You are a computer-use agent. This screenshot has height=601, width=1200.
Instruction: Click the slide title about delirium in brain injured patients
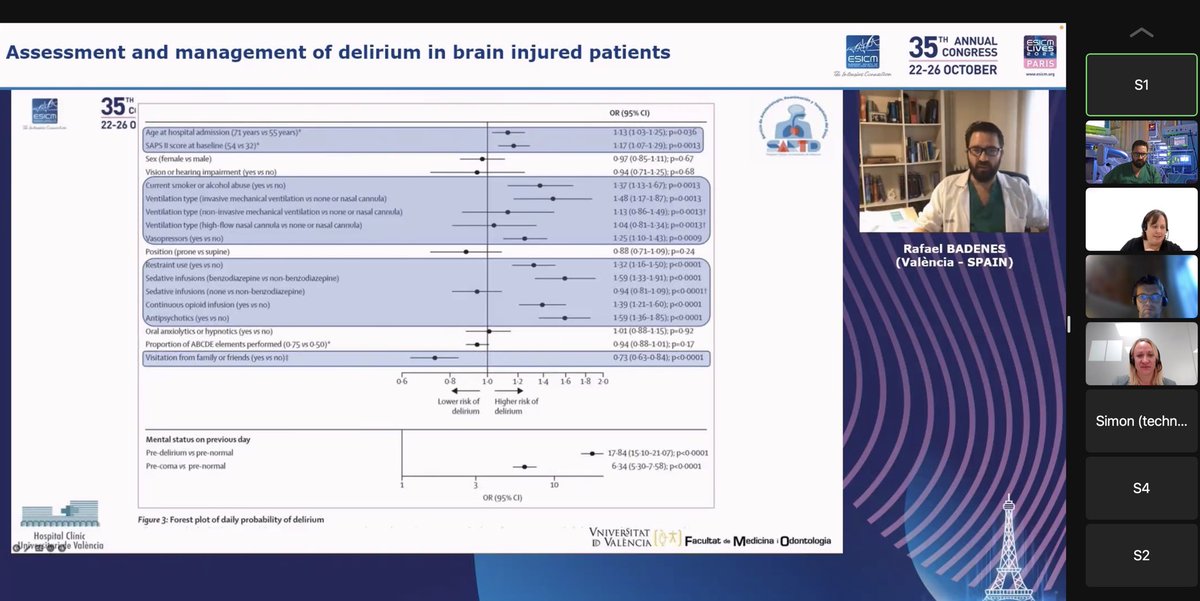[338, 51]
